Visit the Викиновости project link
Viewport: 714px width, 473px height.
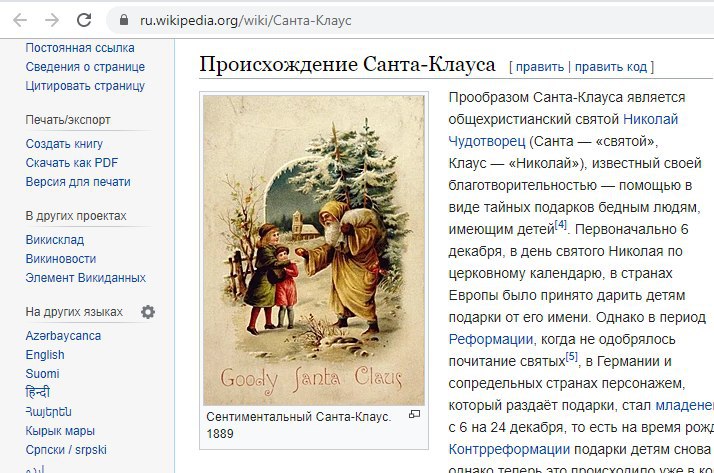point(61,259)
